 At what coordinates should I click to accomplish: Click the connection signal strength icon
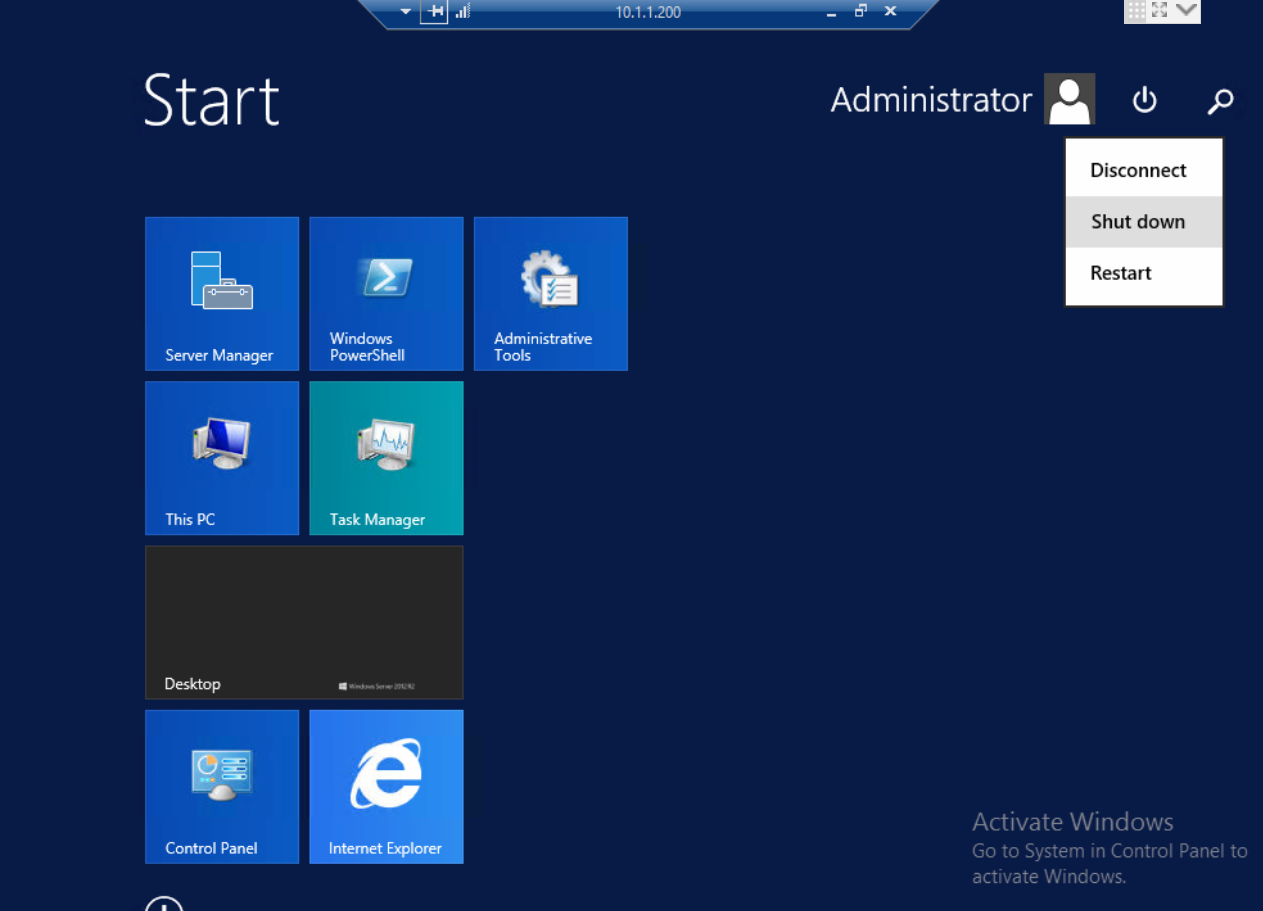(x=462, y=11)
